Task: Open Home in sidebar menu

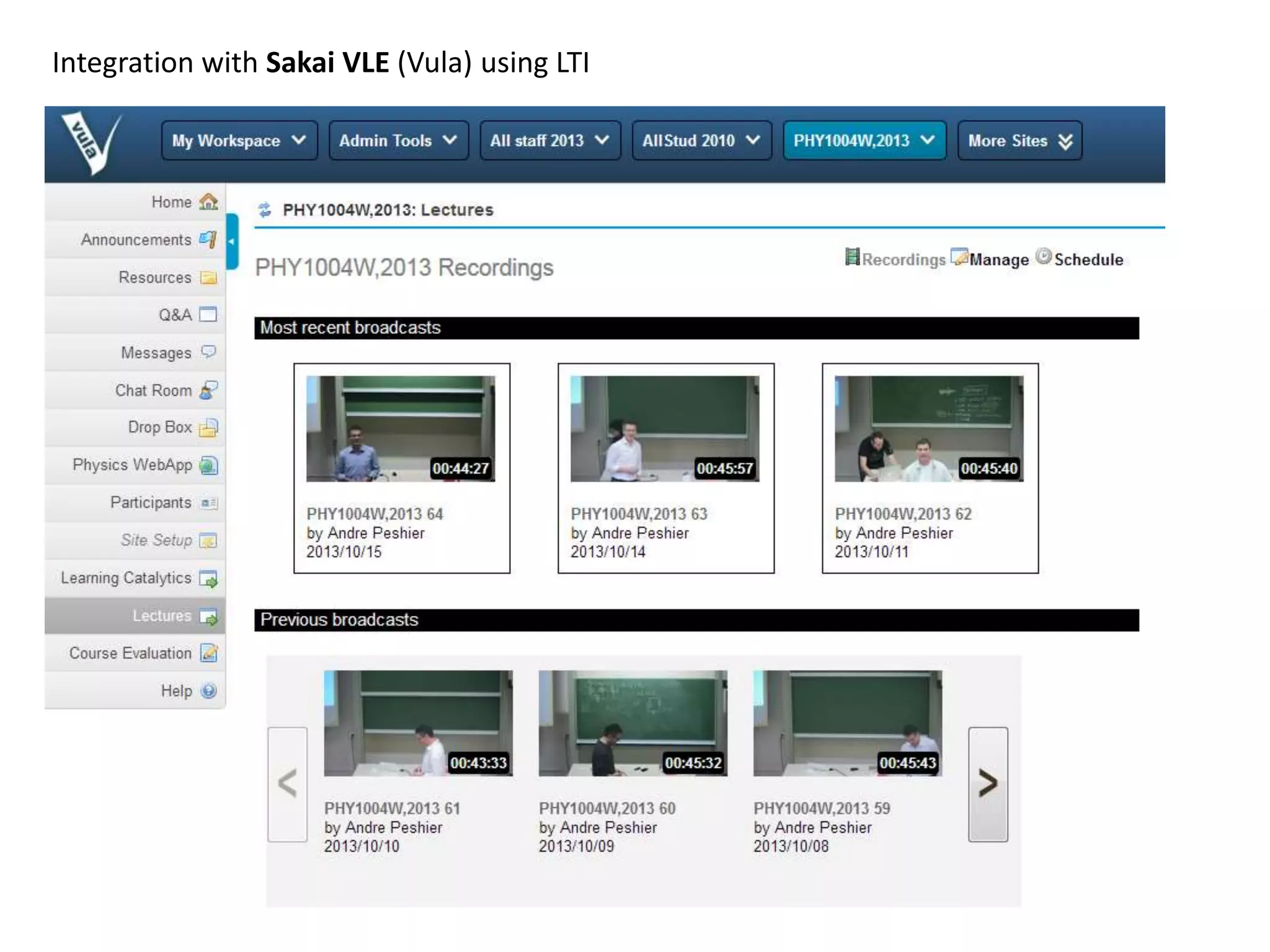Action: click(135, 202)
